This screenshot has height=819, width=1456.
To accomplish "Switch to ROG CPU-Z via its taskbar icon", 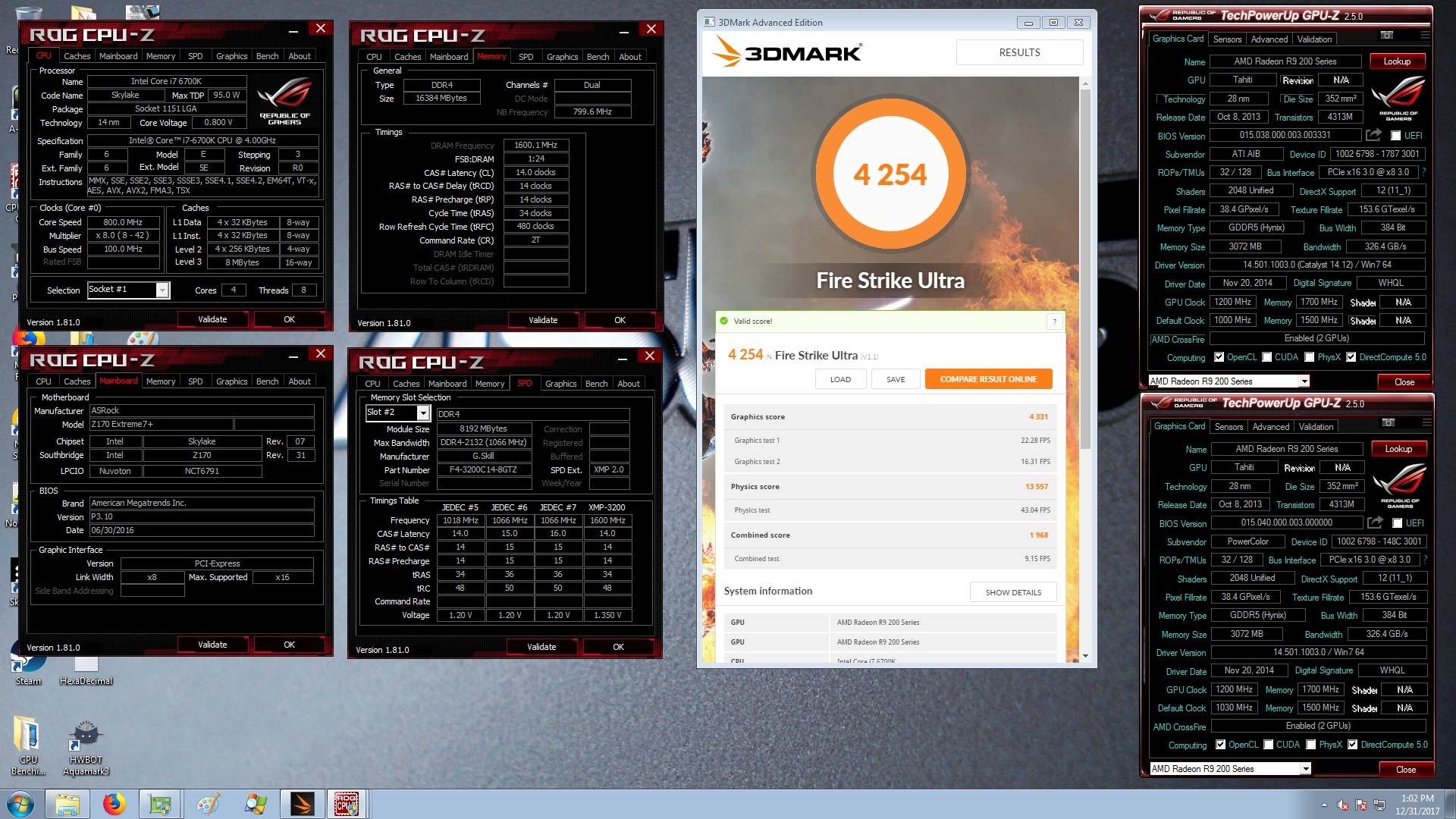I will tap(347, 804).
